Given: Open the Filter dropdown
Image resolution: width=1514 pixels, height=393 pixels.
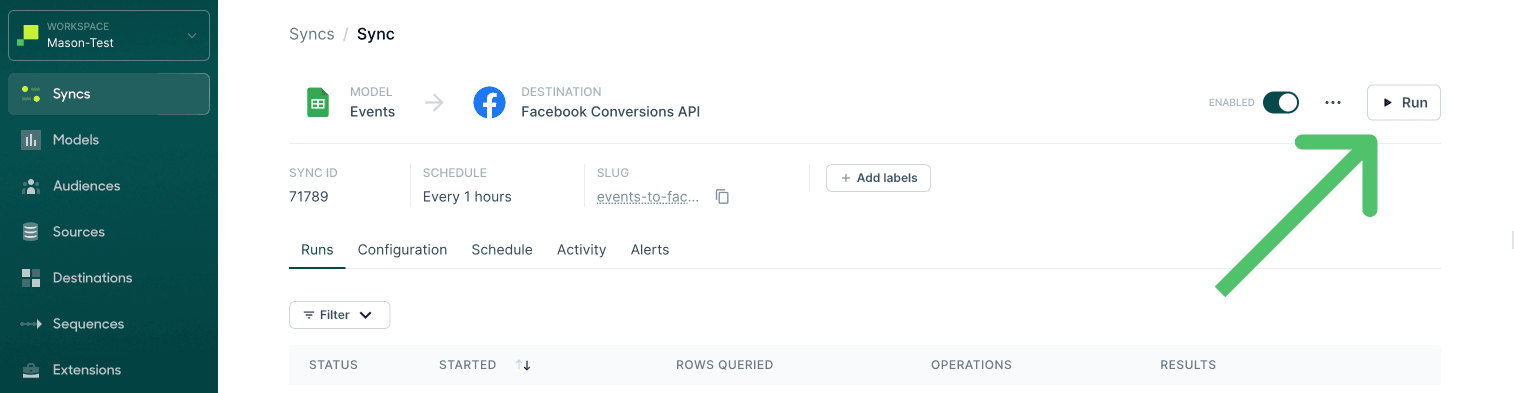Looking at the screenshot, I should click(339, 315).
